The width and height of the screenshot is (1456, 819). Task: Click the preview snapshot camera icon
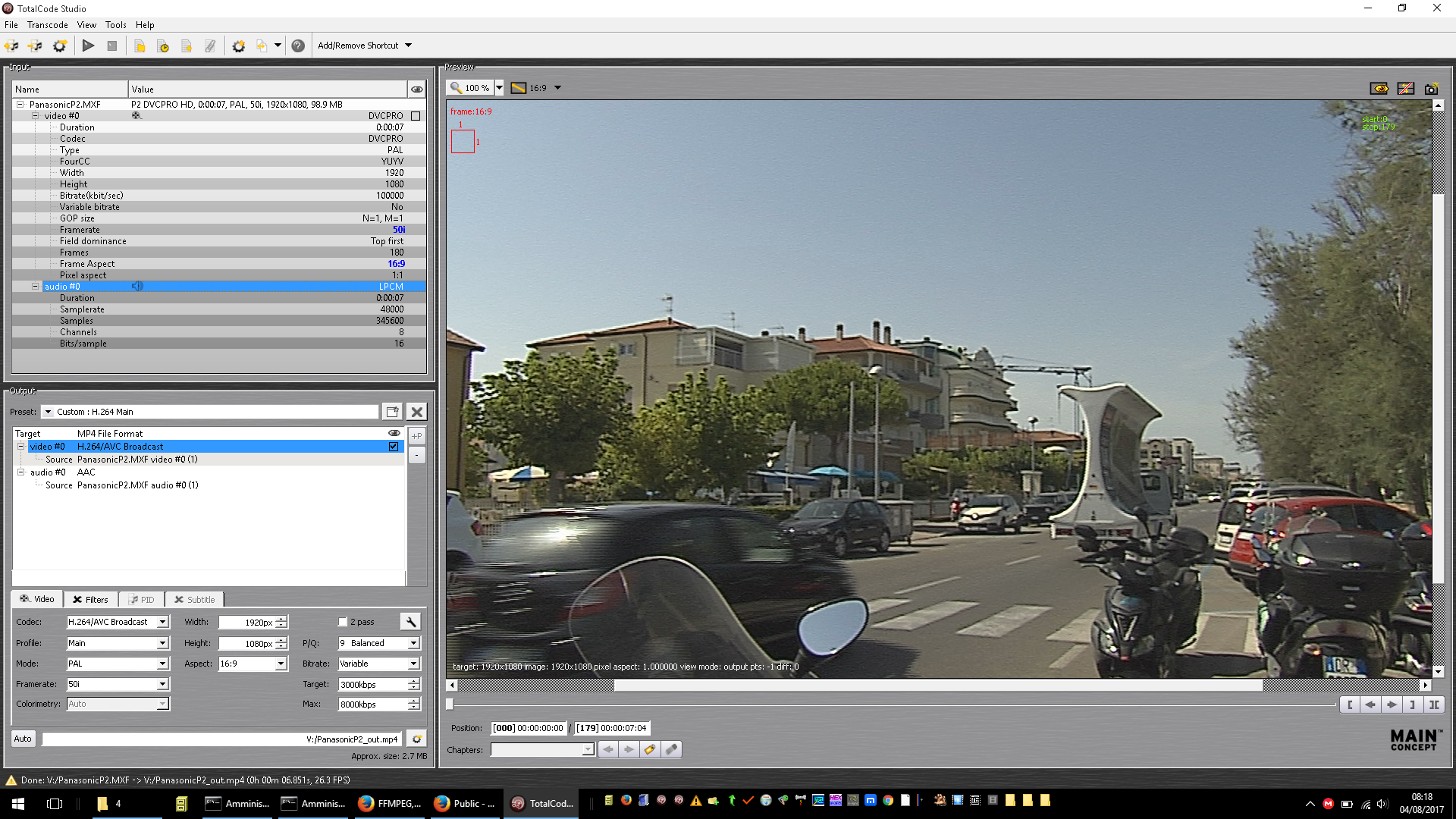click(1431, 89)
